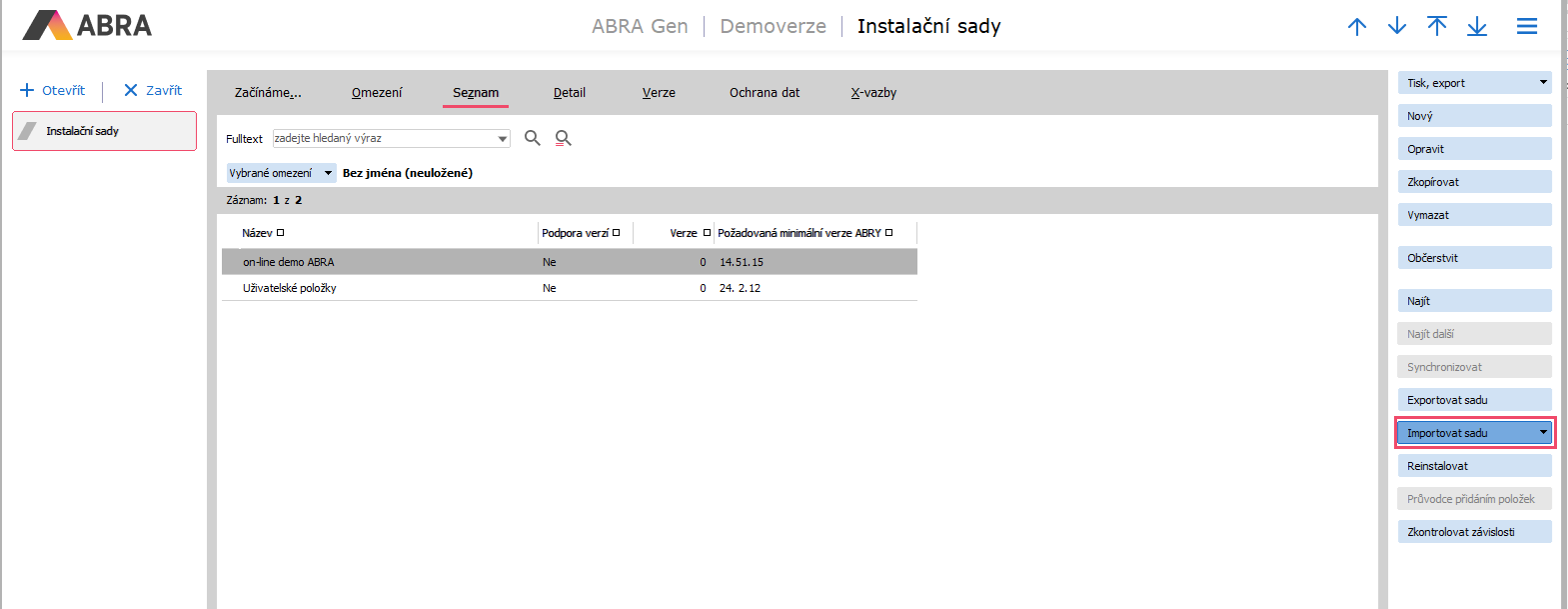Click the Verze column header
1568x609 pixels.
pos(684,233)
